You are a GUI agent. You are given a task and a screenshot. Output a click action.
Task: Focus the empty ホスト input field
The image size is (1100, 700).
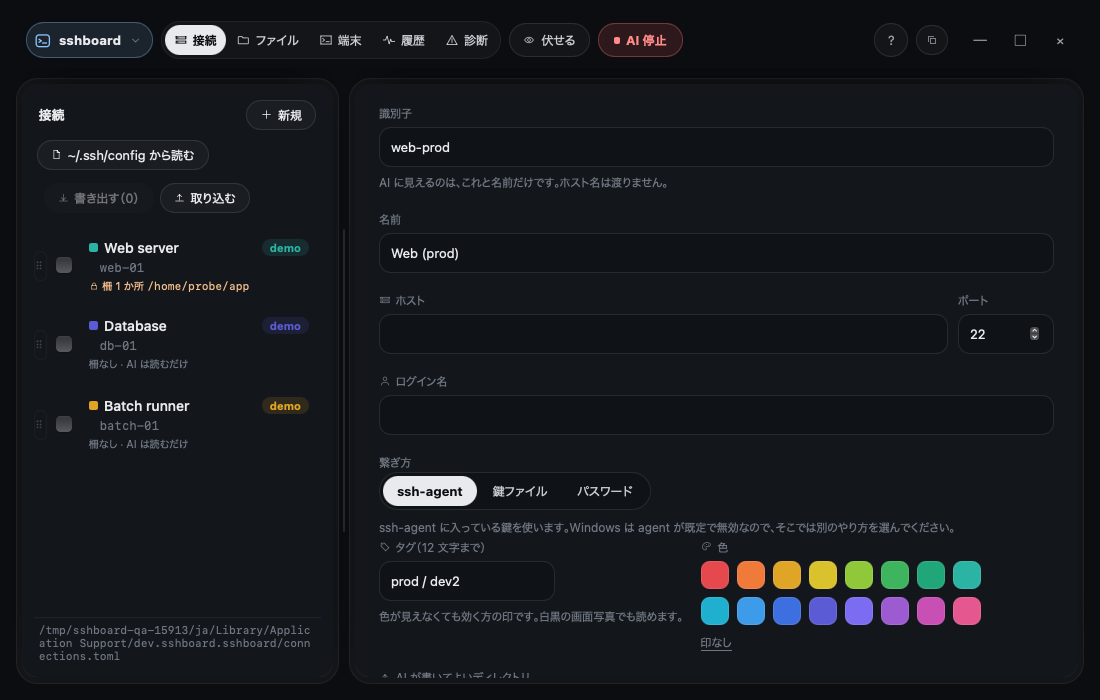663,334
